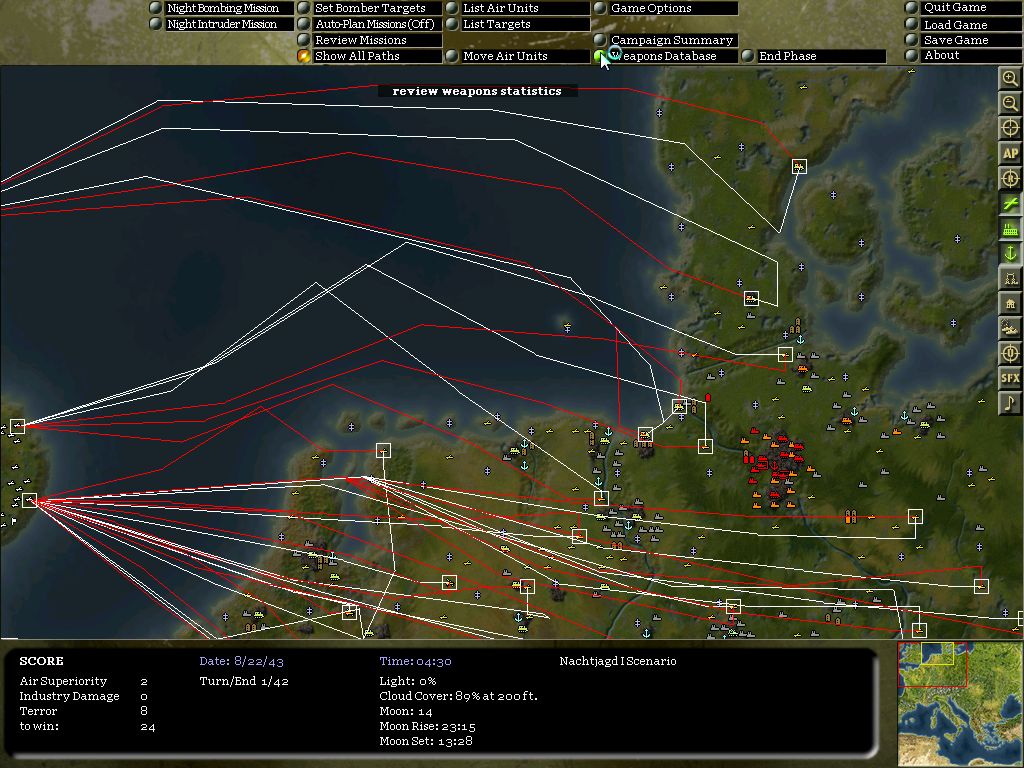Click 'Nachtjagd I Scenario' title text

pos(618,661)
